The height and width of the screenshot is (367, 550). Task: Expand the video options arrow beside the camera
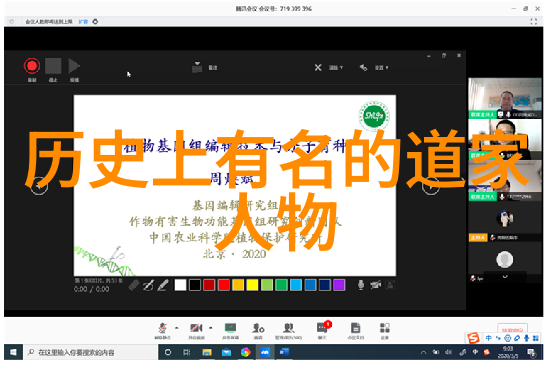pyautogui.click(x=210, y=328)
